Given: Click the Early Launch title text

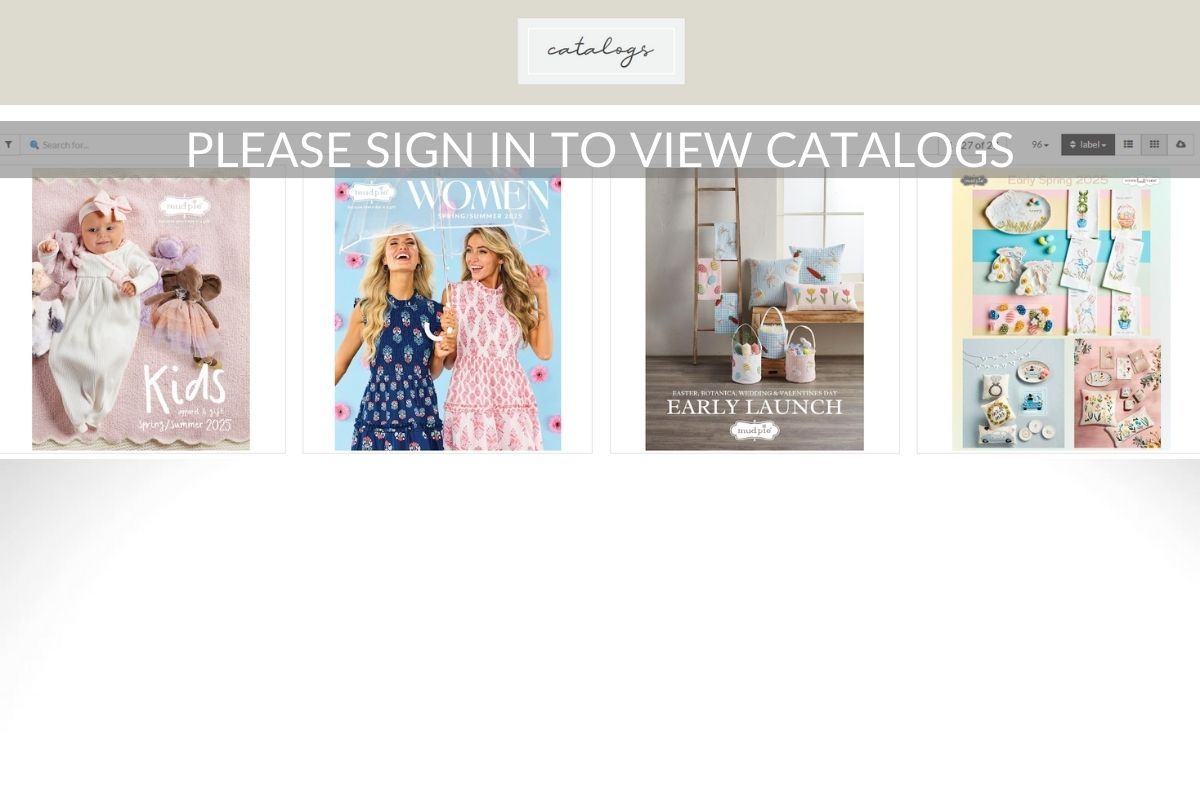Looking at the screenshot, I should tap(754, 407).
